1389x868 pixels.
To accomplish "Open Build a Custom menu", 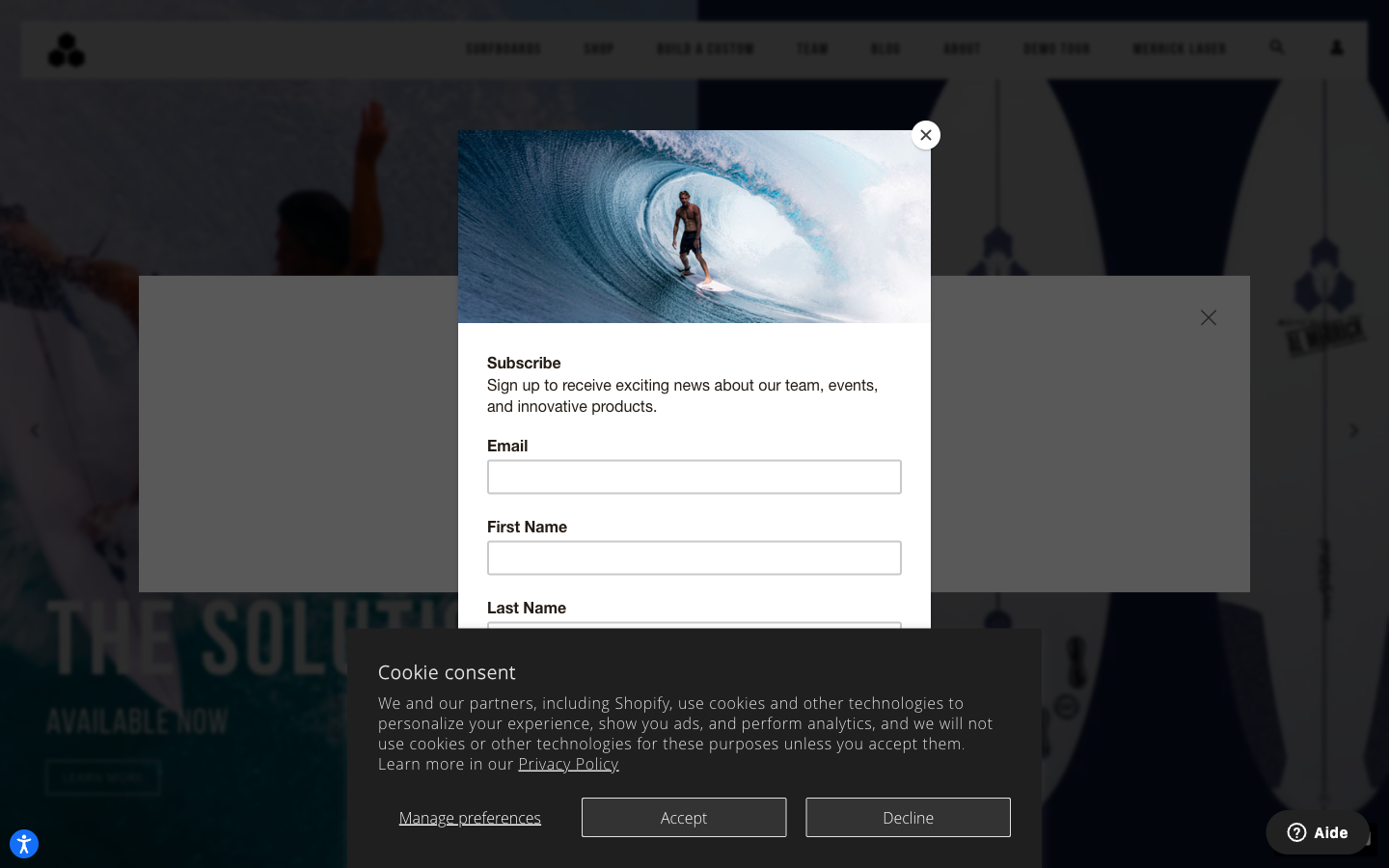I will [x=705, y=48].
